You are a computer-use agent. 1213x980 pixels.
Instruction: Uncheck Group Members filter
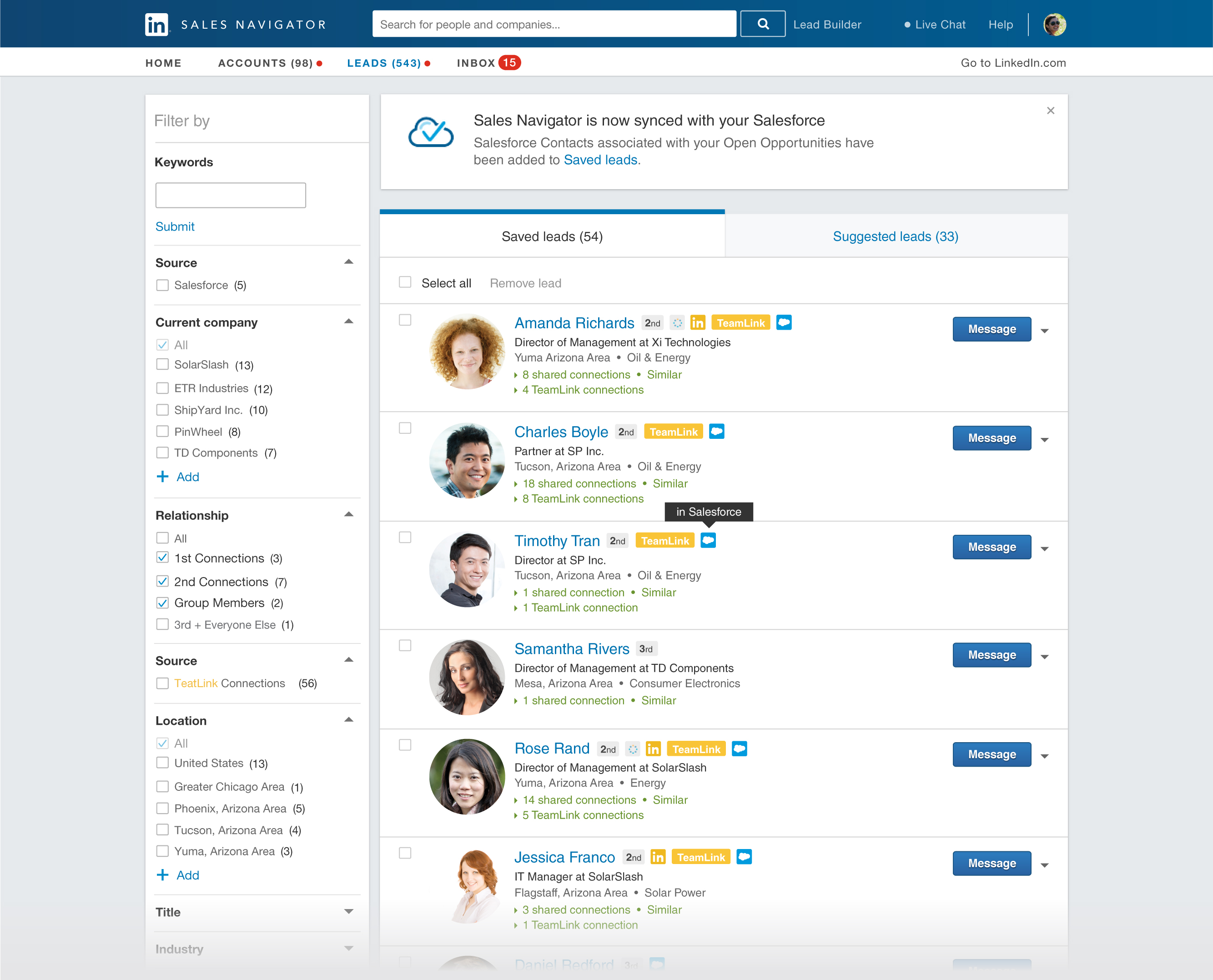click(162, 603)
